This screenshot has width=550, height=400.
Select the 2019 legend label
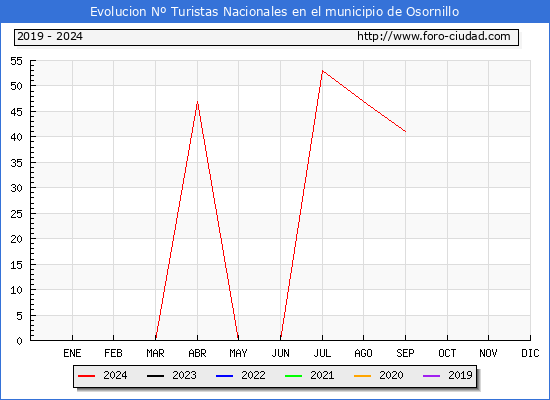coord(460,375)
